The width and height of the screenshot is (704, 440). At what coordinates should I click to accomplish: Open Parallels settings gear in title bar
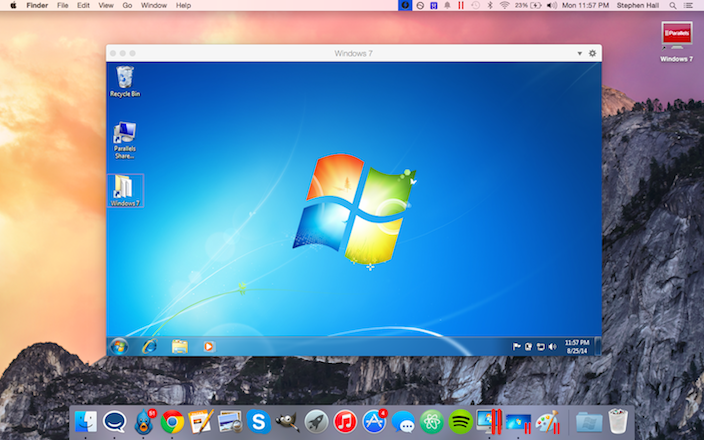coord(593,53)
